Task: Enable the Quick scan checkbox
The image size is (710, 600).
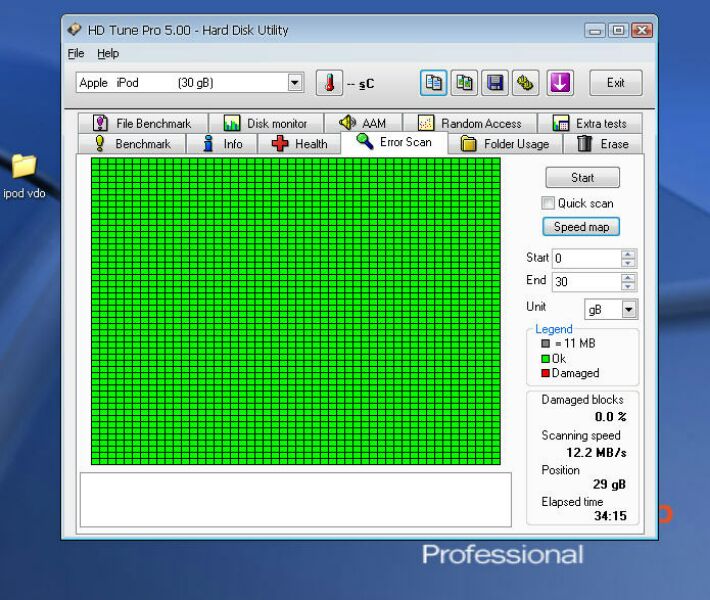Action: [548, 203]
